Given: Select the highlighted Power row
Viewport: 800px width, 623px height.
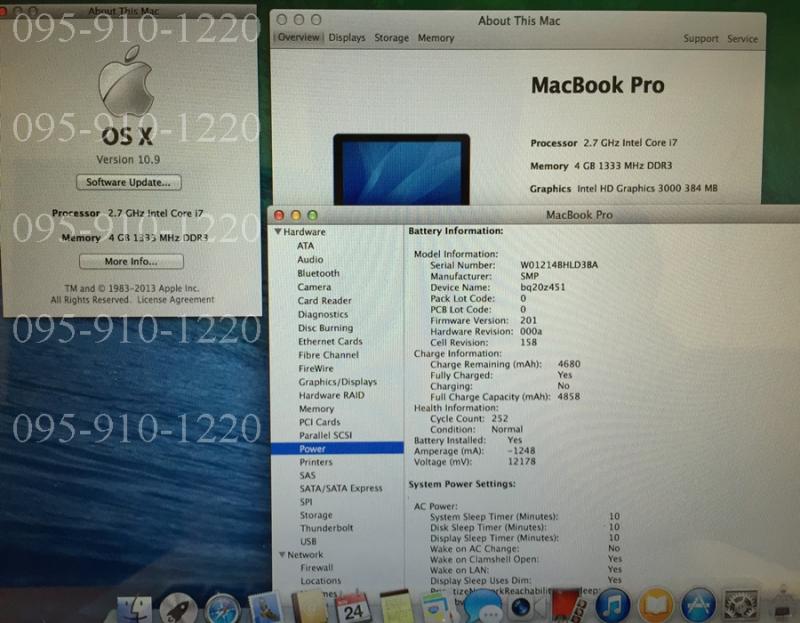Looking at the screenshot, I should 338,448.
